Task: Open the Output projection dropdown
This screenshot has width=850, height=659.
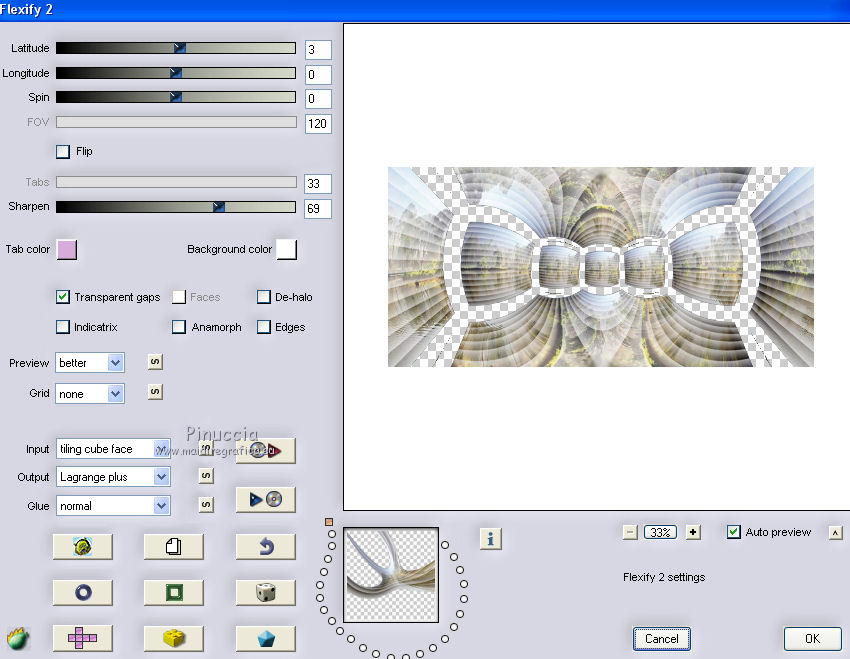Action: (113, 477)
